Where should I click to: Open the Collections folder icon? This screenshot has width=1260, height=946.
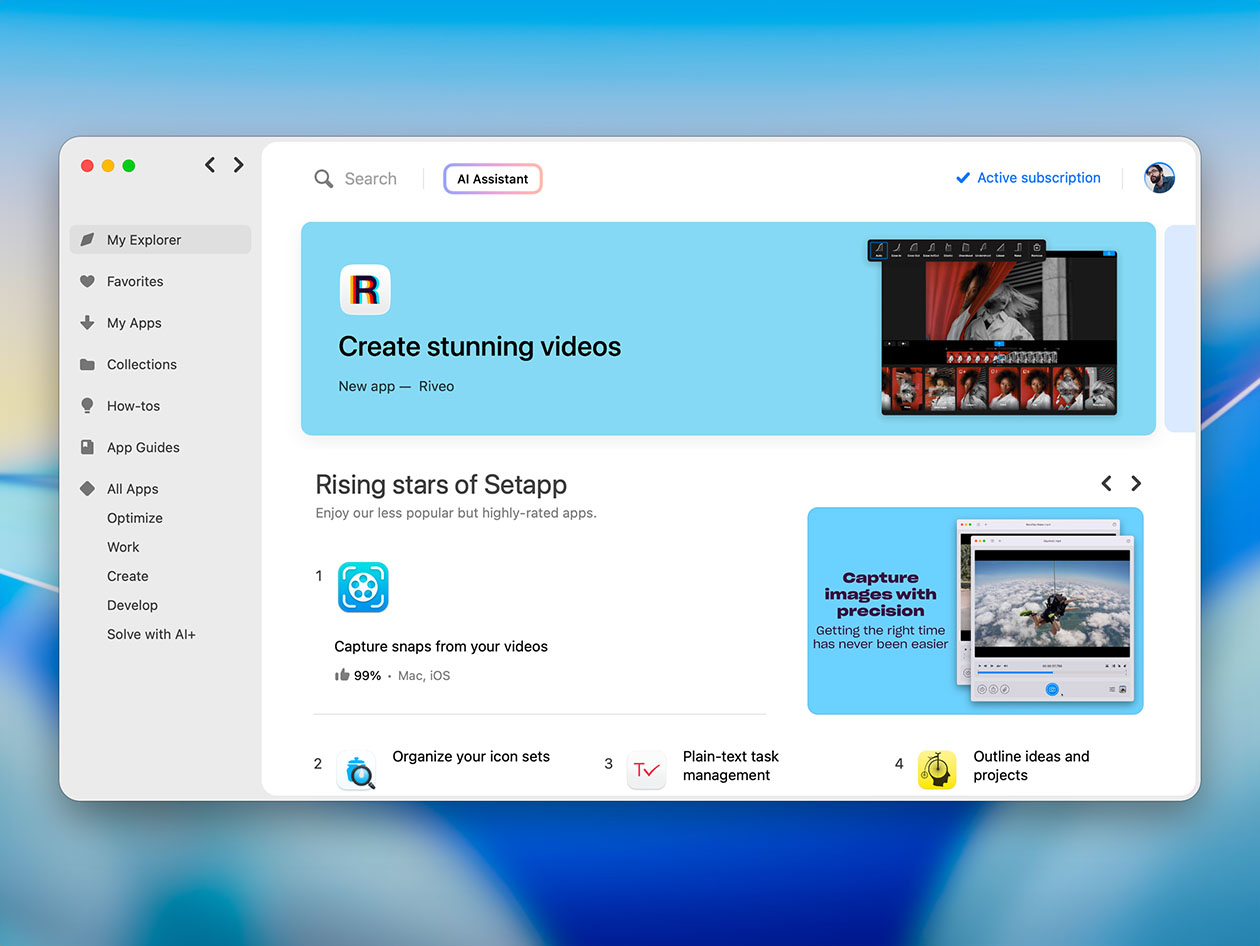coord(88,364)
